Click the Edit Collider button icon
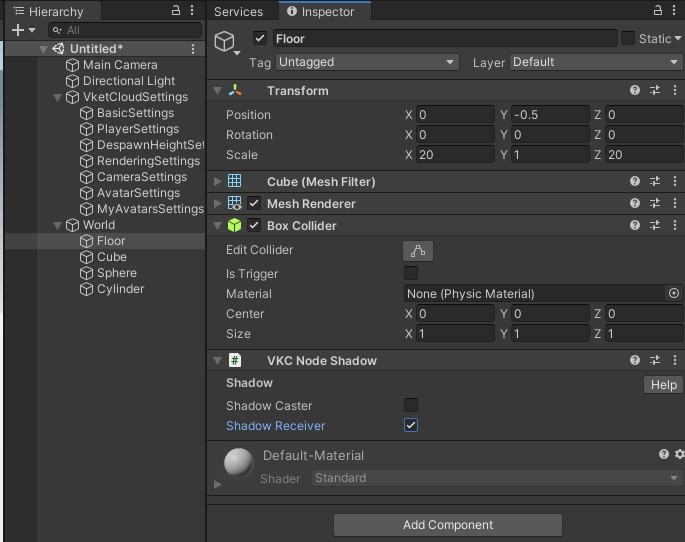 click(417, 250)
